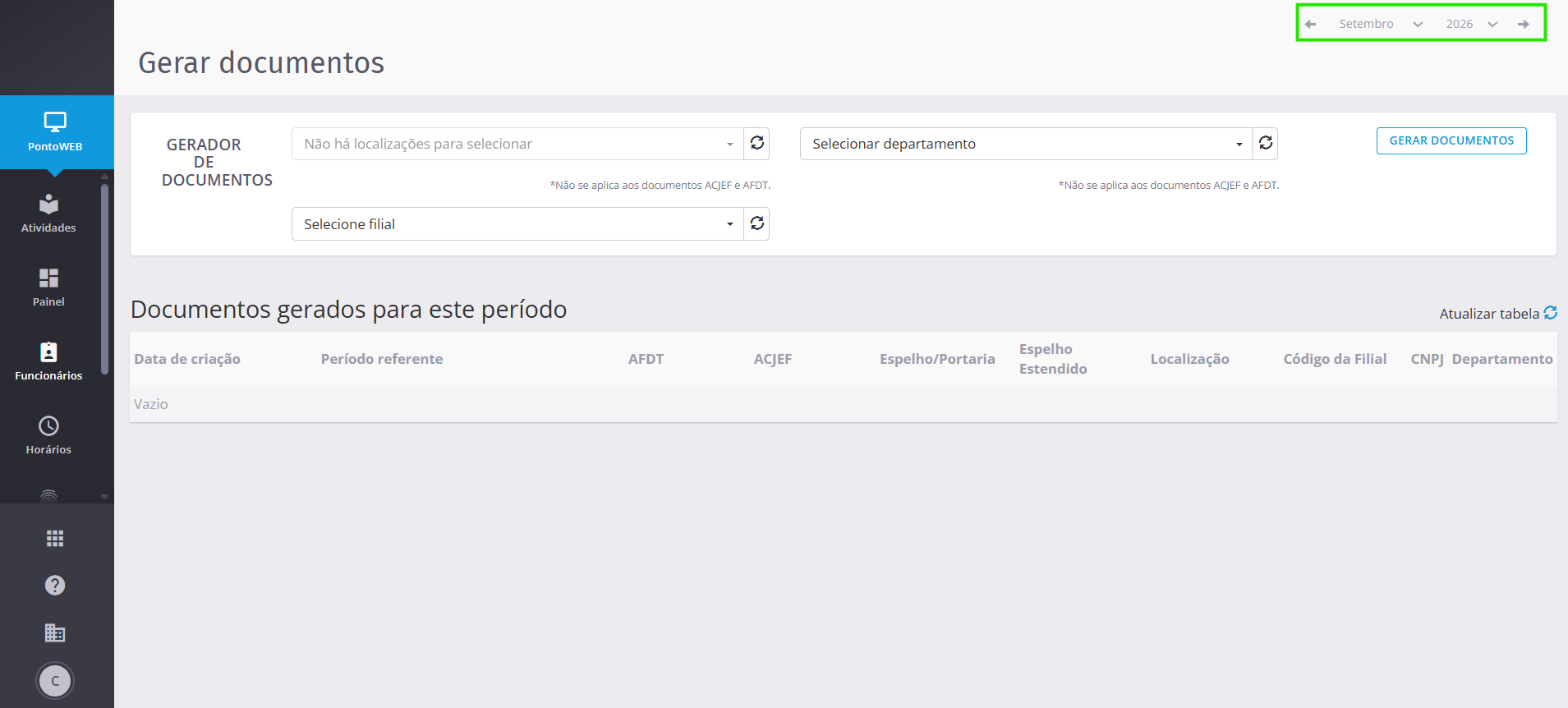Click the Gerar documentos page title
The height and width of the screenshot is (708, 1568).
tap(261, 62)
